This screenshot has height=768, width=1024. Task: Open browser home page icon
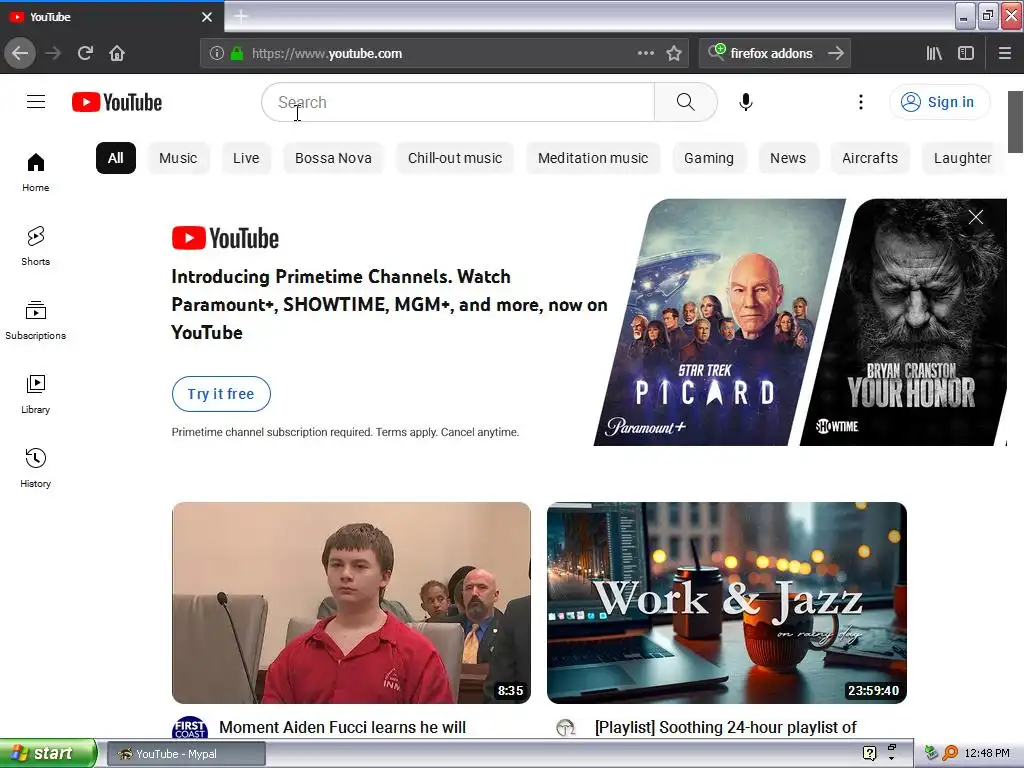click(x=117, y=54)
